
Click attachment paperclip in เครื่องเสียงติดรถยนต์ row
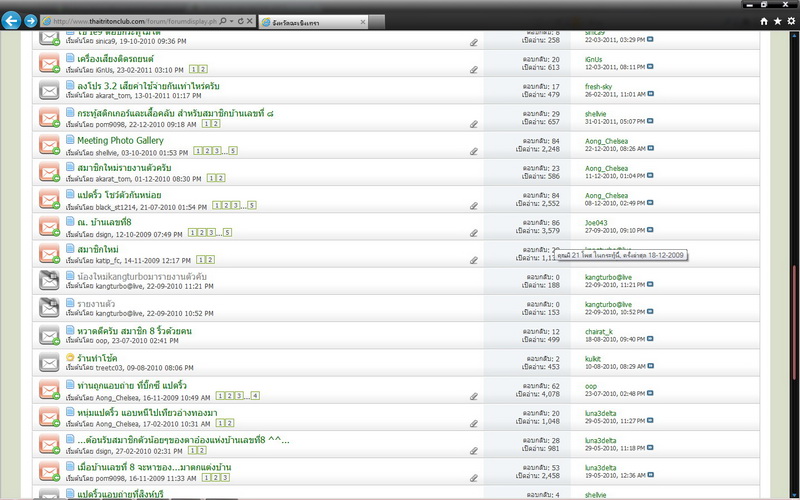click(474, 70)
